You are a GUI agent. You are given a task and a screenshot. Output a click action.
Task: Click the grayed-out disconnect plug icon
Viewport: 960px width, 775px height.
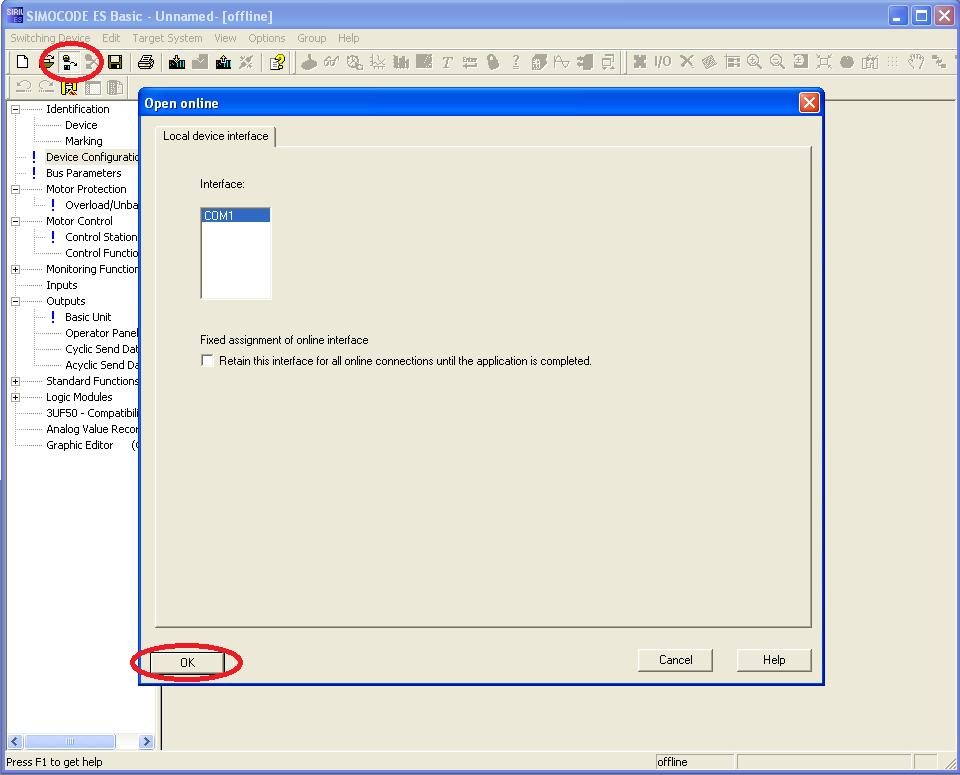pyautogui.click(x=246, y=62)
